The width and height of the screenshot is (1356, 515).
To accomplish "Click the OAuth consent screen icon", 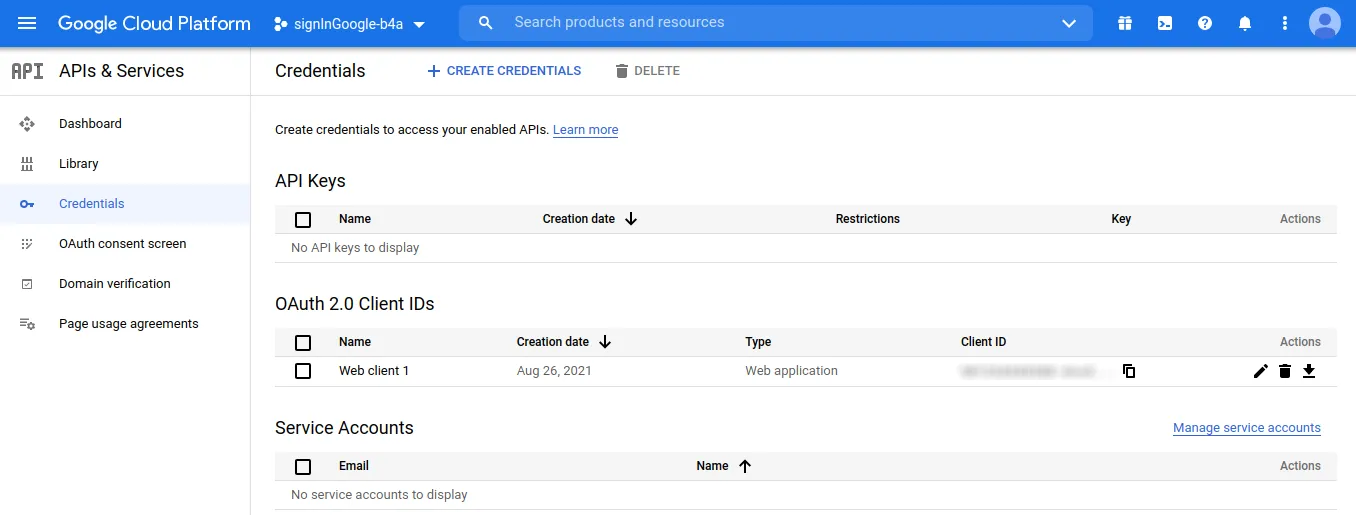I will click(x=27, y=244).
